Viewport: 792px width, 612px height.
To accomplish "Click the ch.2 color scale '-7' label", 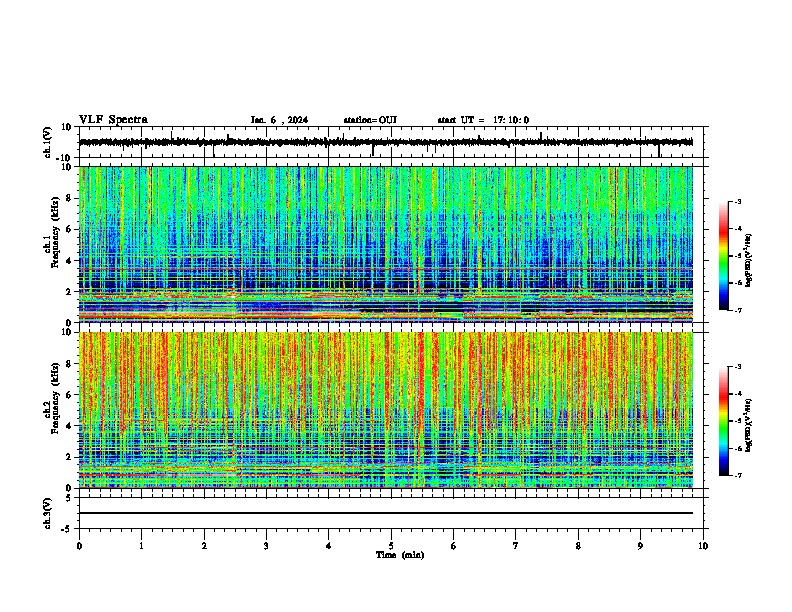I will coord(737,475).
